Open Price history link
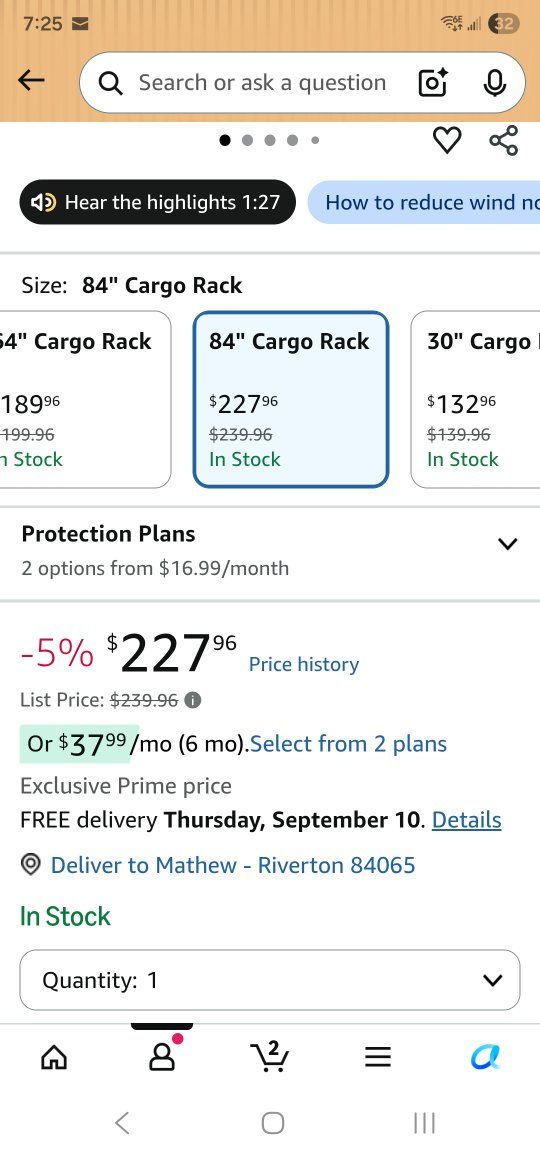 tap(304, 664)
